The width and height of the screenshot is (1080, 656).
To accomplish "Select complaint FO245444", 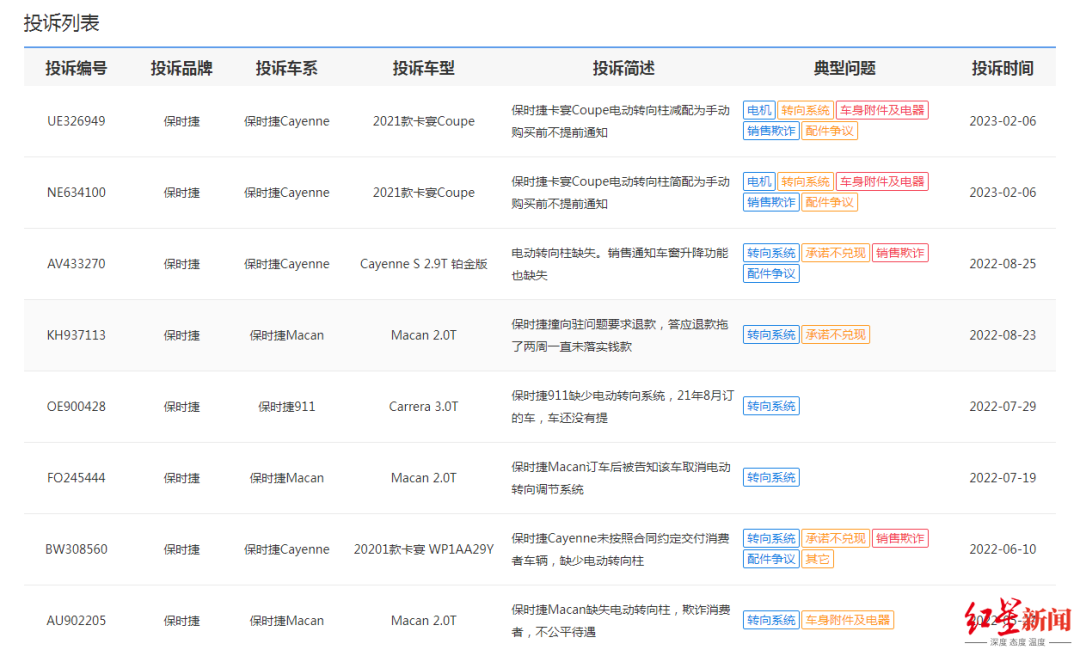I will (x=76, y=478).
